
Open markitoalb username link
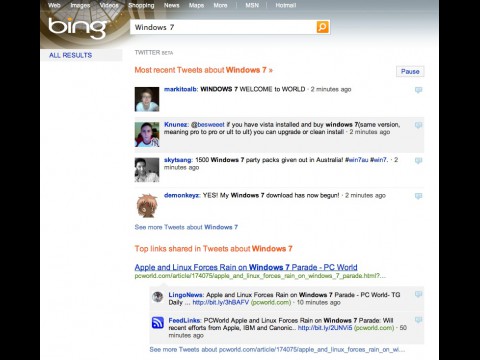coord(181,89)
